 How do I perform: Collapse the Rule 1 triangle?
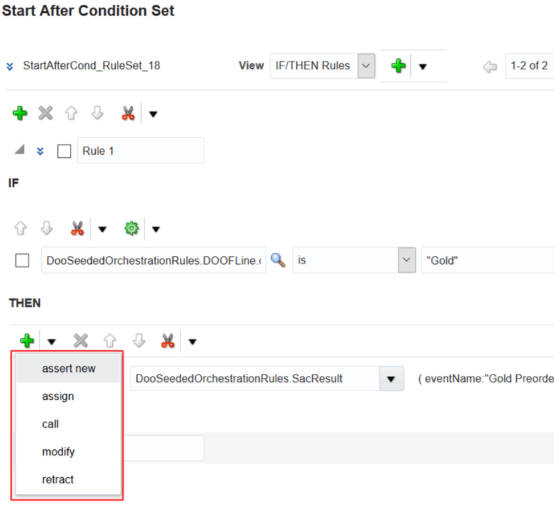click(x=19, y=149)
